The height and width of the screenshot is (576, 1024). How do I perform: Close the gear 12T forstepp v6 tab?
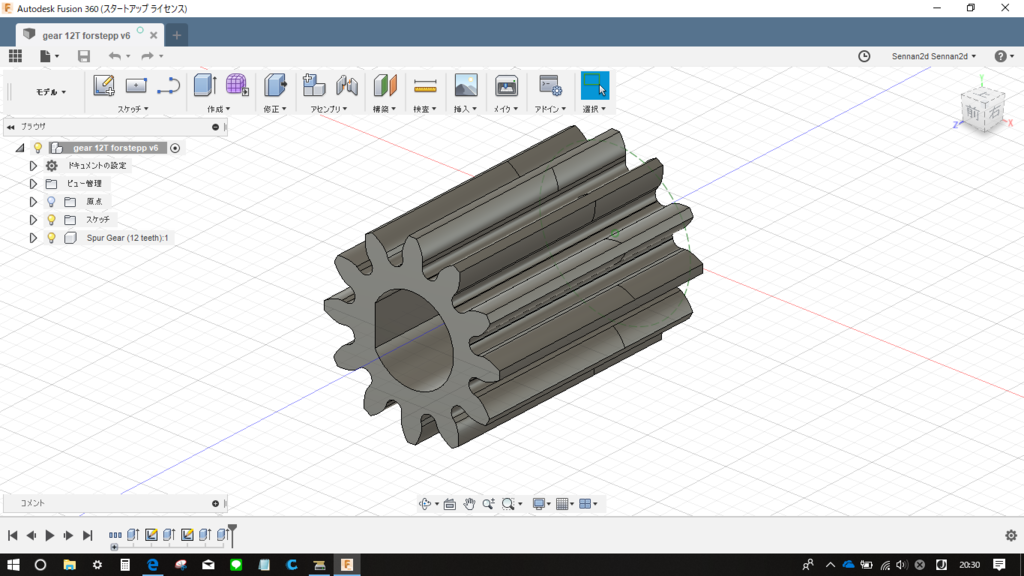(x=153, y=35)
